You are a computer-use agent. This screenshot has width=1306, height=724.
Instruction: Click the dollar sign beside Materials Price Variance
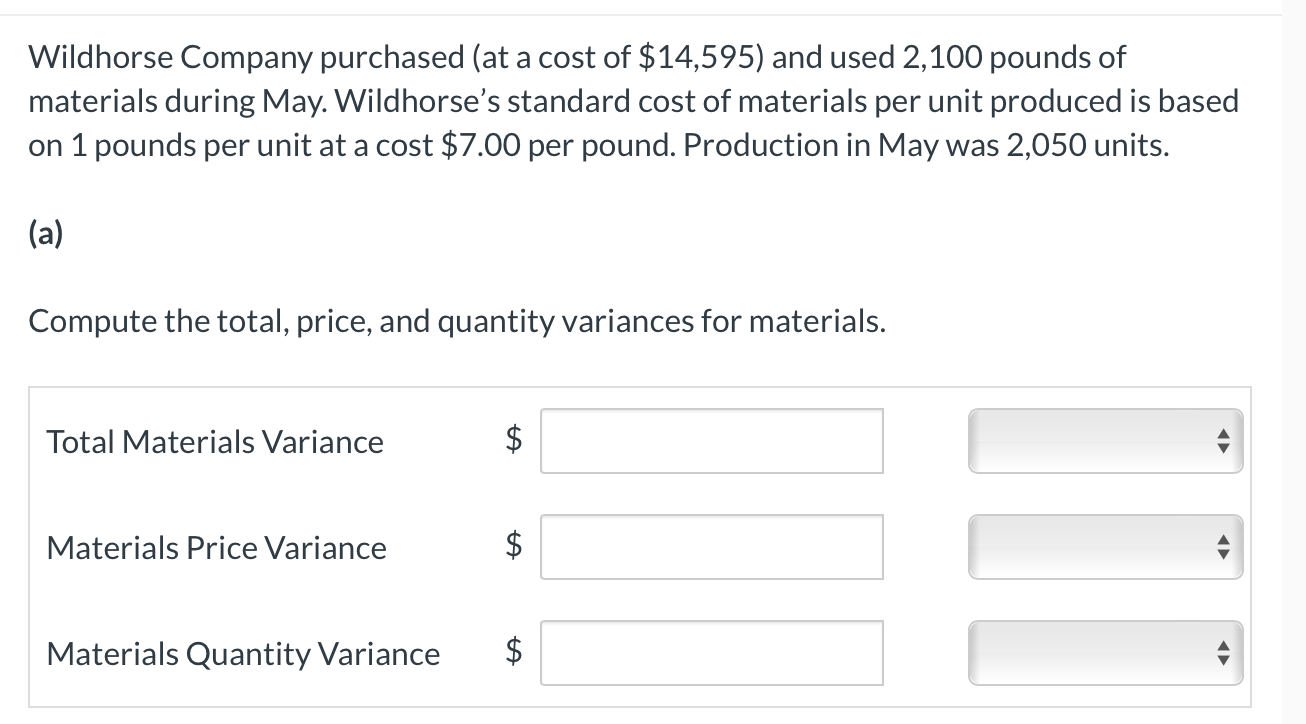[514, 547]
